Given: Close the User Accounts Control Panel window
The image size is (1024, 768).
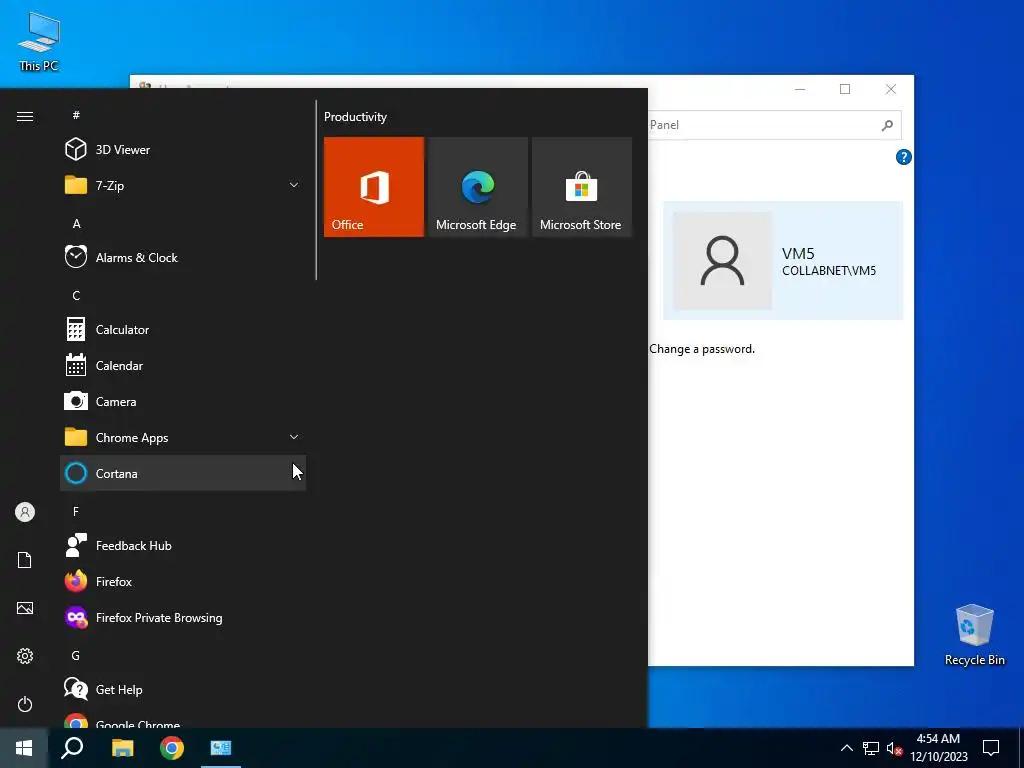Looking at the screenshot, I should pyautogui.click(x=891, y=89).
